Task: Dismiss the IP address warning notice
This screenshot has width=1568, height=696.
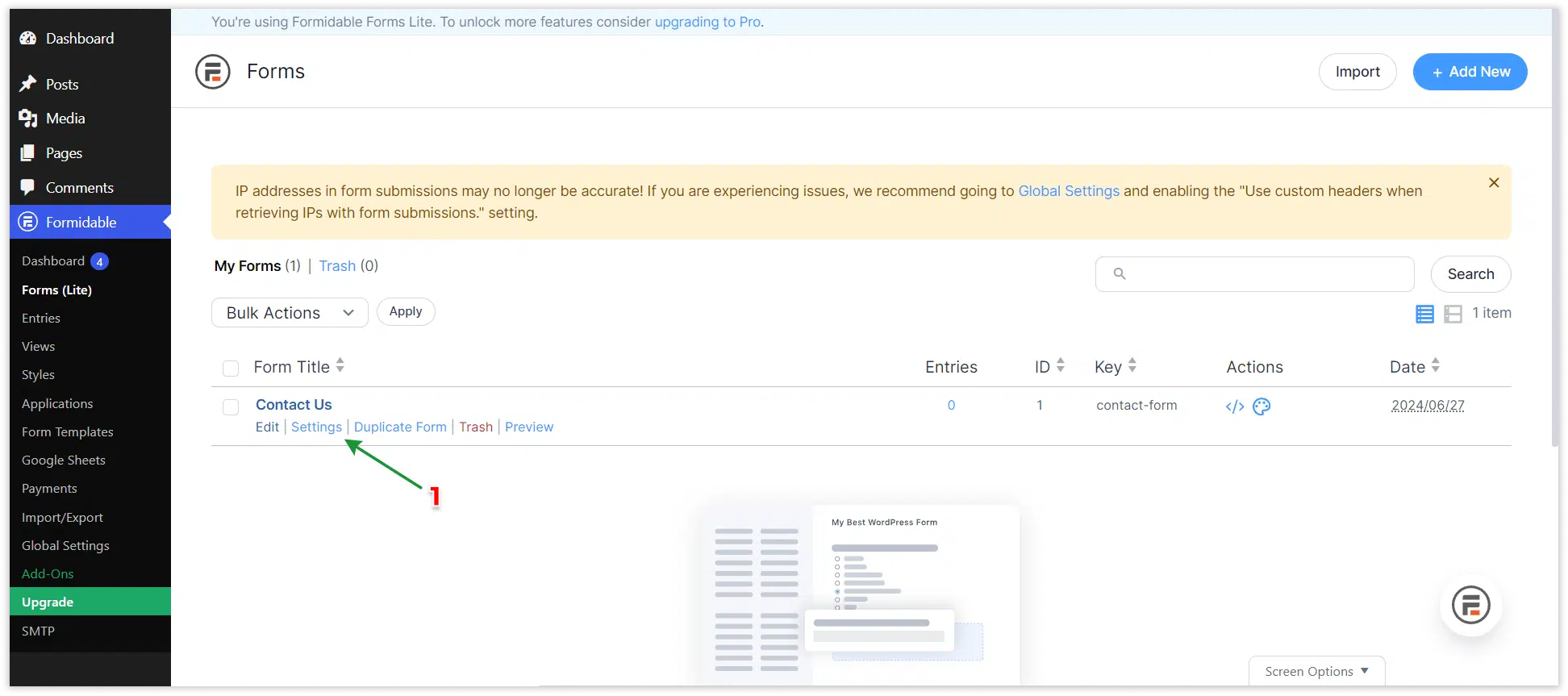Action: [x=1493, y=183]
